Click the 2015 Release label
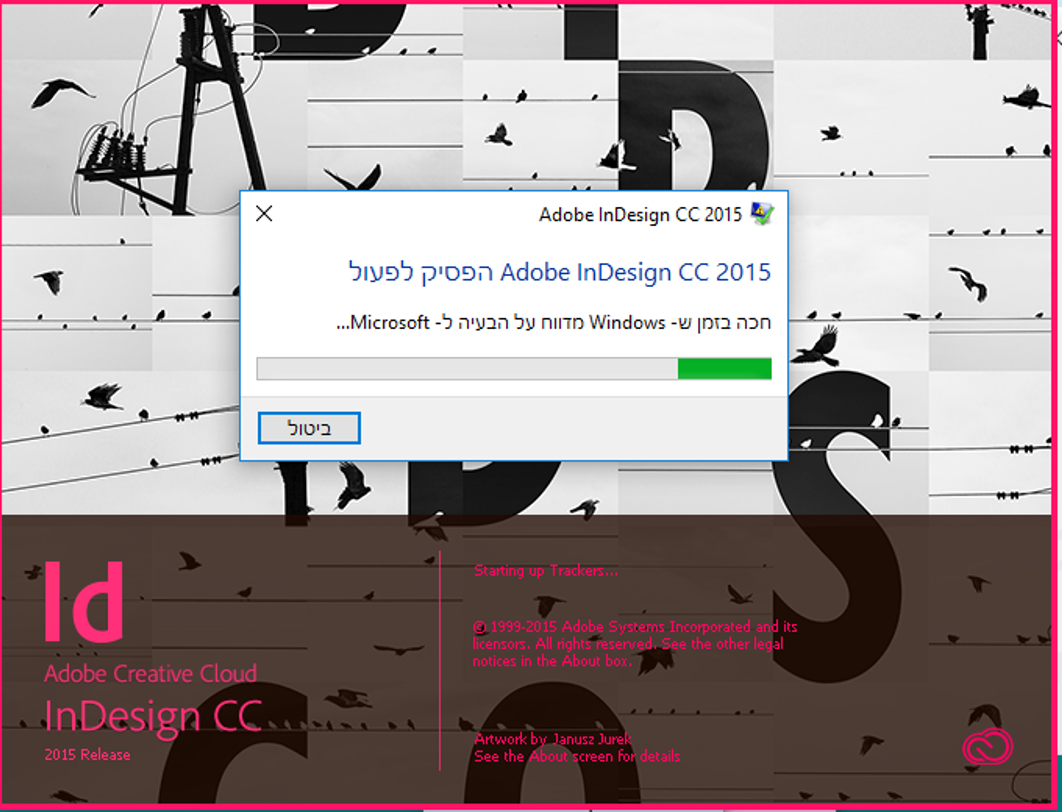Viewport: 1062px width, 812px height. pos(87,754)
